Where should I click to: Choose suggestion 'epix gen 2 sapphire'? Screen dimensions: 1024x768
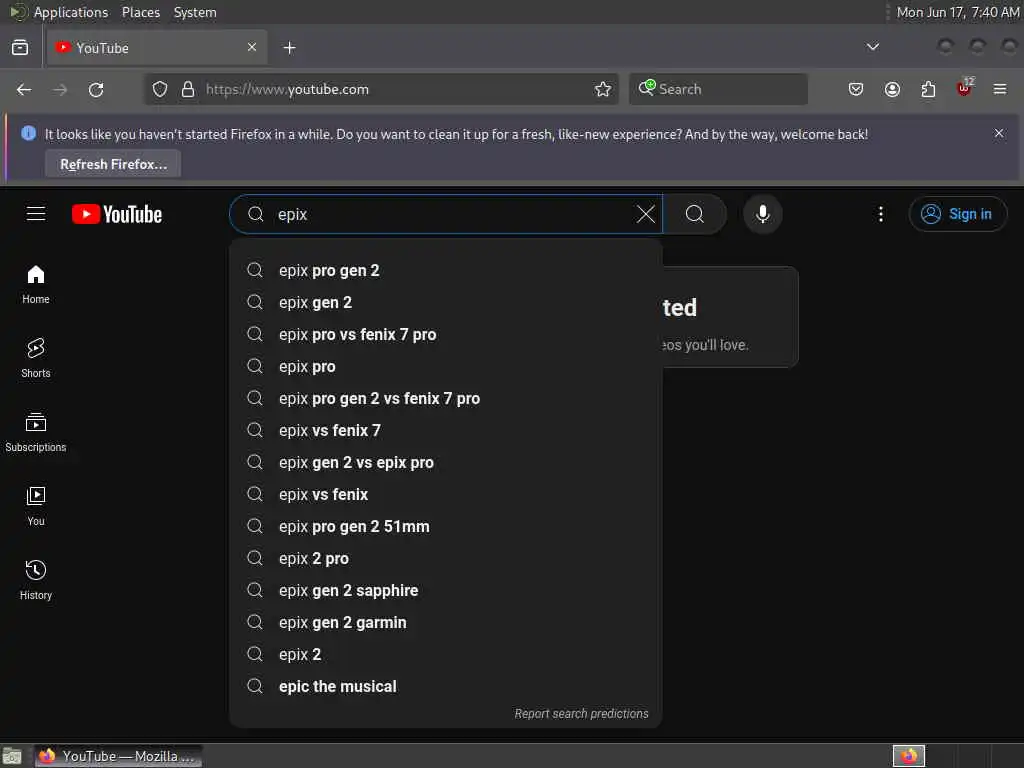[445, 590]
